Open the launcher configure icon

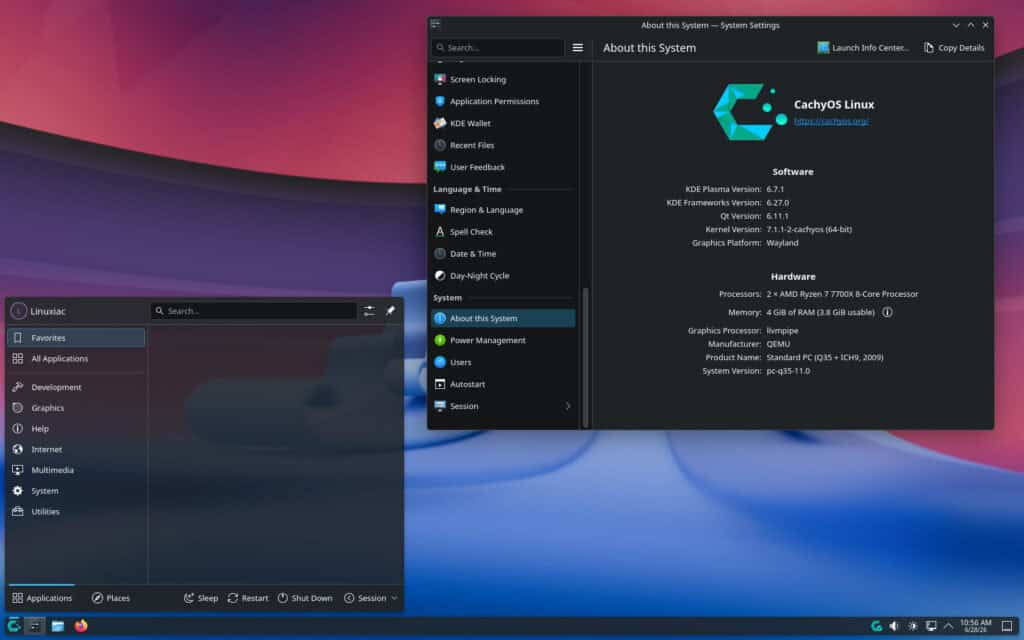(369, 311)
